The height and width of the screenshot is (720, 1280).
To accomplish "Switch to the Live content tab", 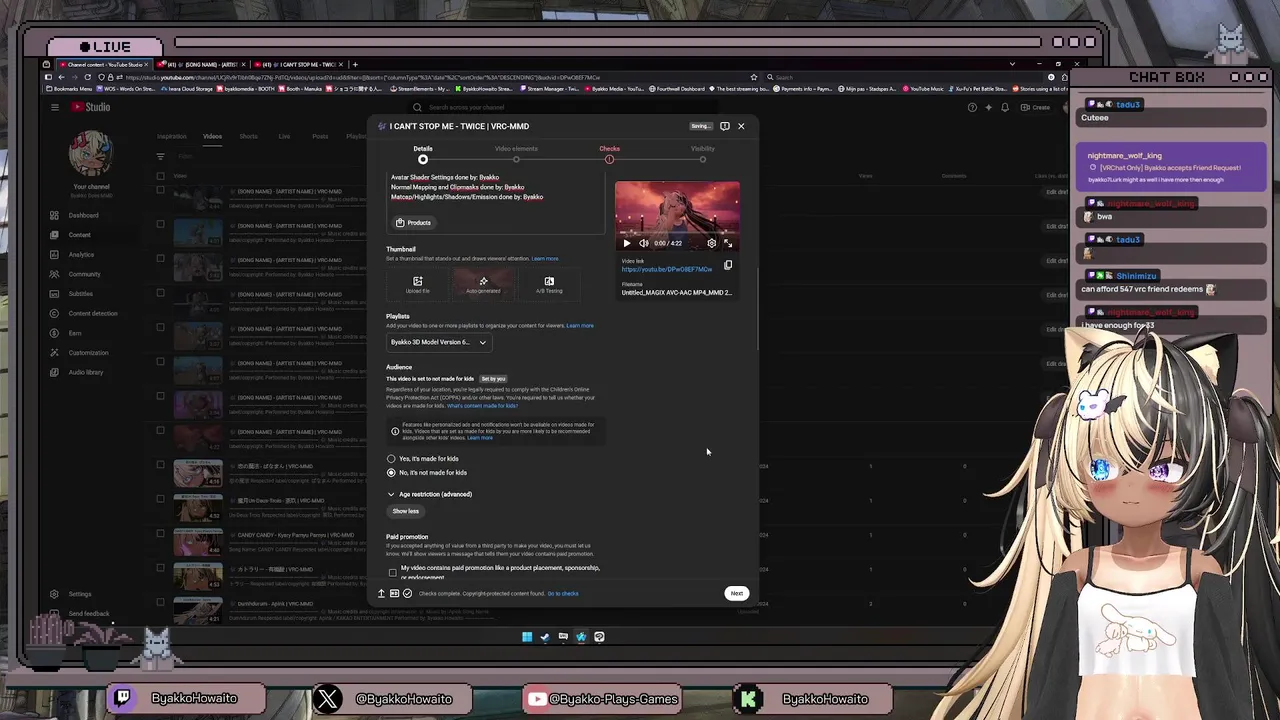I will click(284, 136).
